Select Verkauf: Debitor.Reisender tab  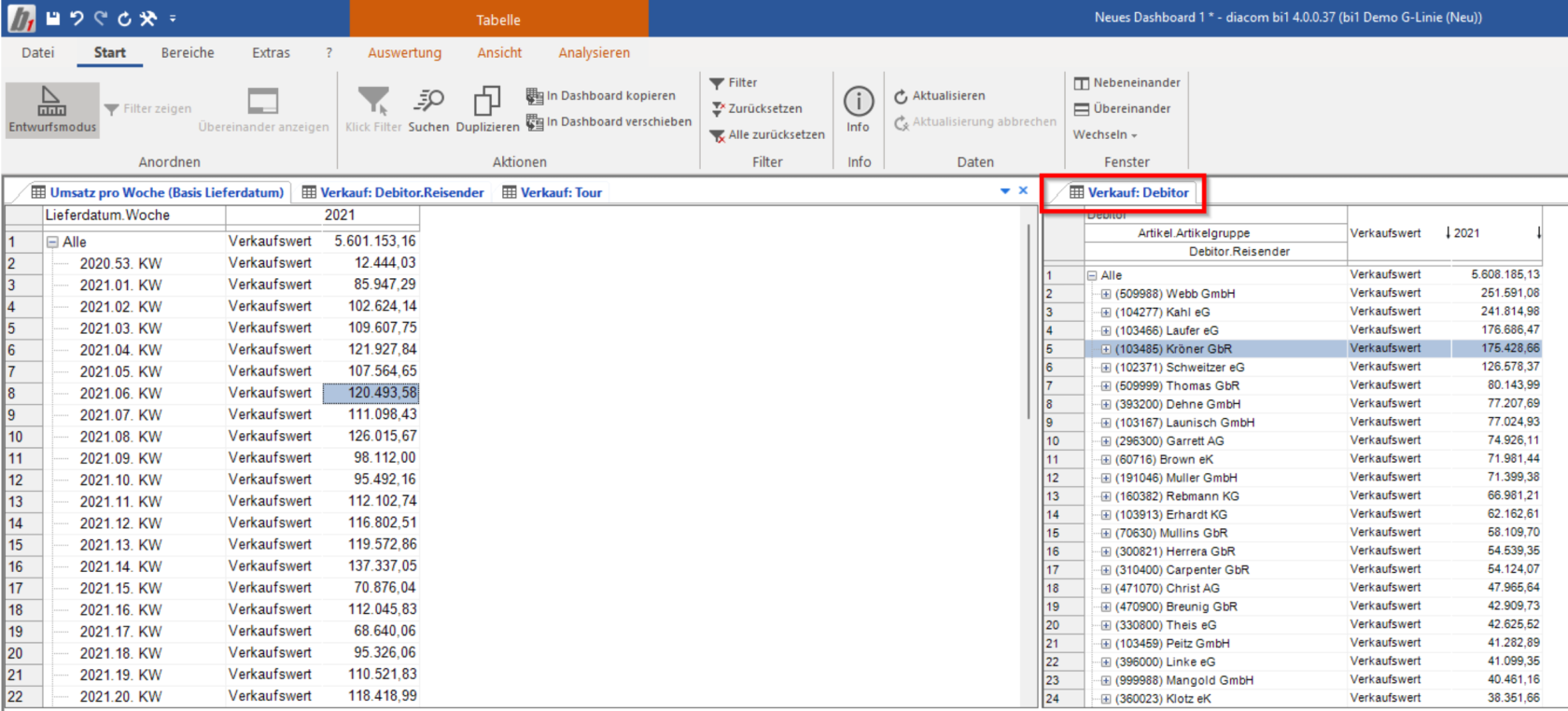(x=393, y=192)
